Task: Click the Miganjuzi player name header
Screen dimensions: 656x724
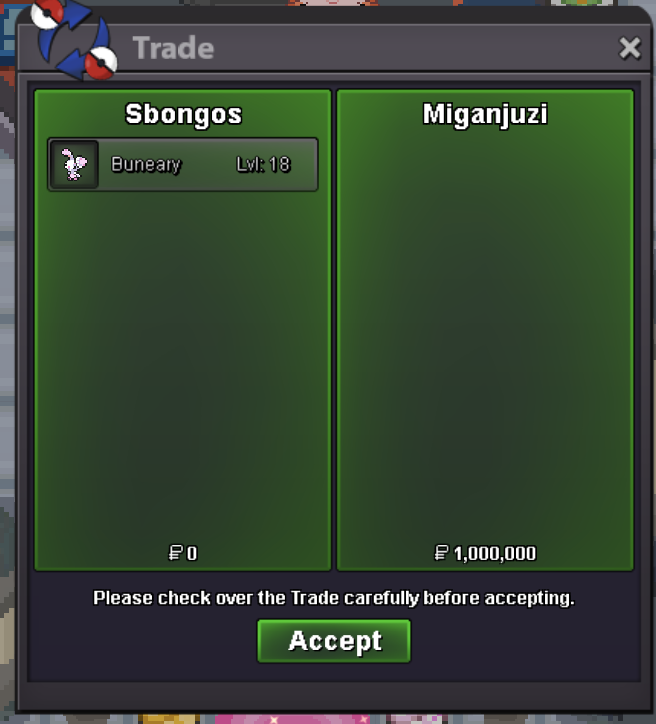Action: (x=485, y=114)
